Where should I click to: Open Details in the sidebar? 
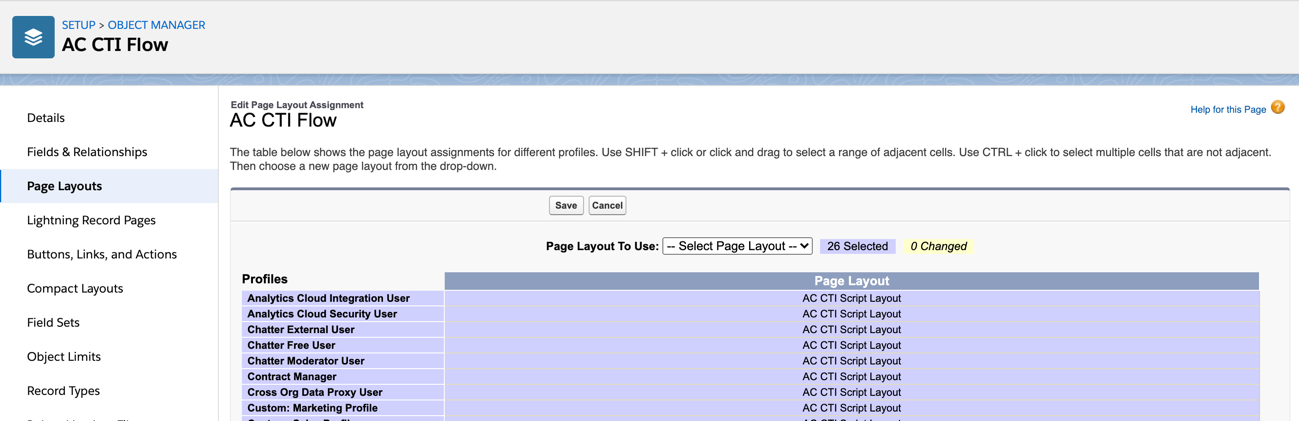(x=46, y=118)
